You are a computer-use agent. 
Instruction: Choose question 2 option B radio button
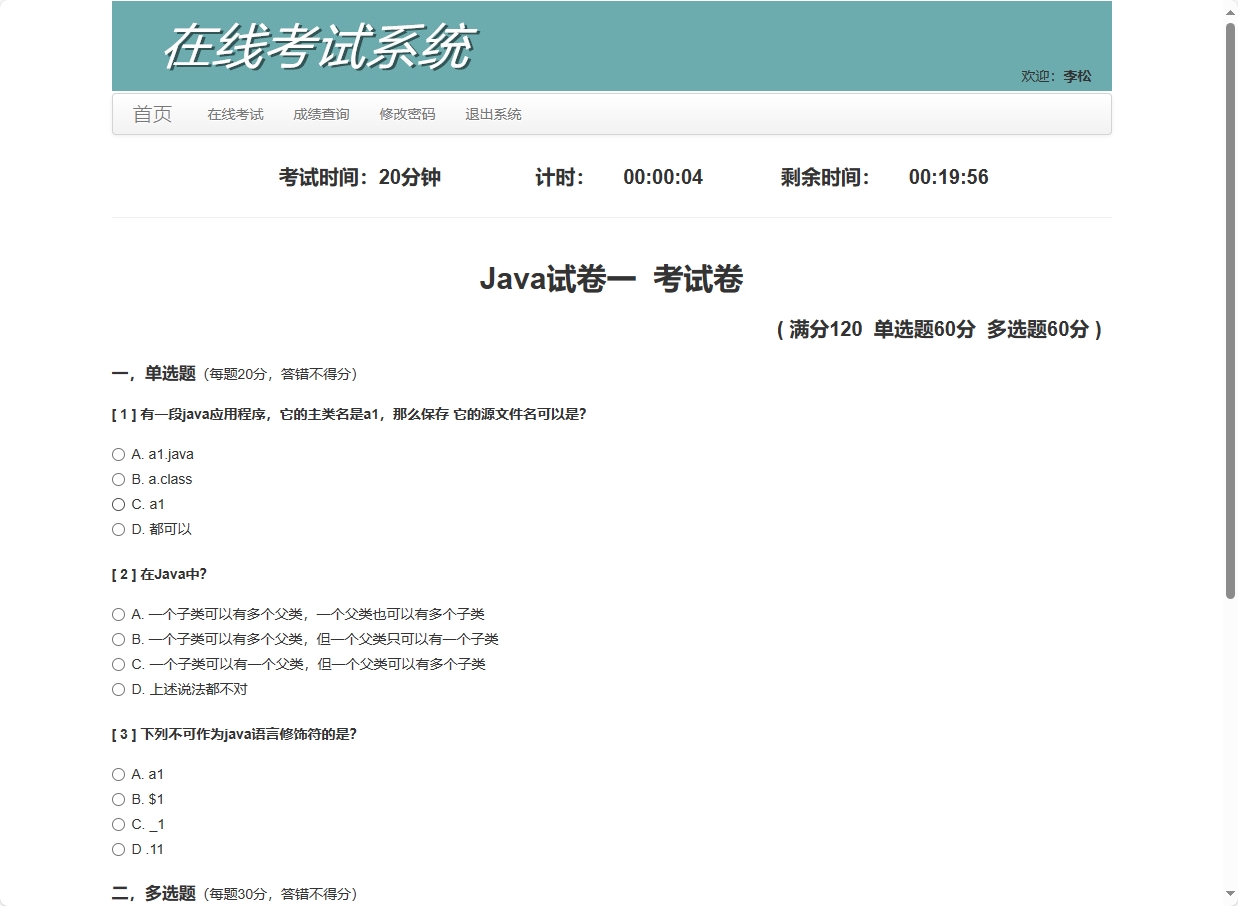click(x=118, y=640)
